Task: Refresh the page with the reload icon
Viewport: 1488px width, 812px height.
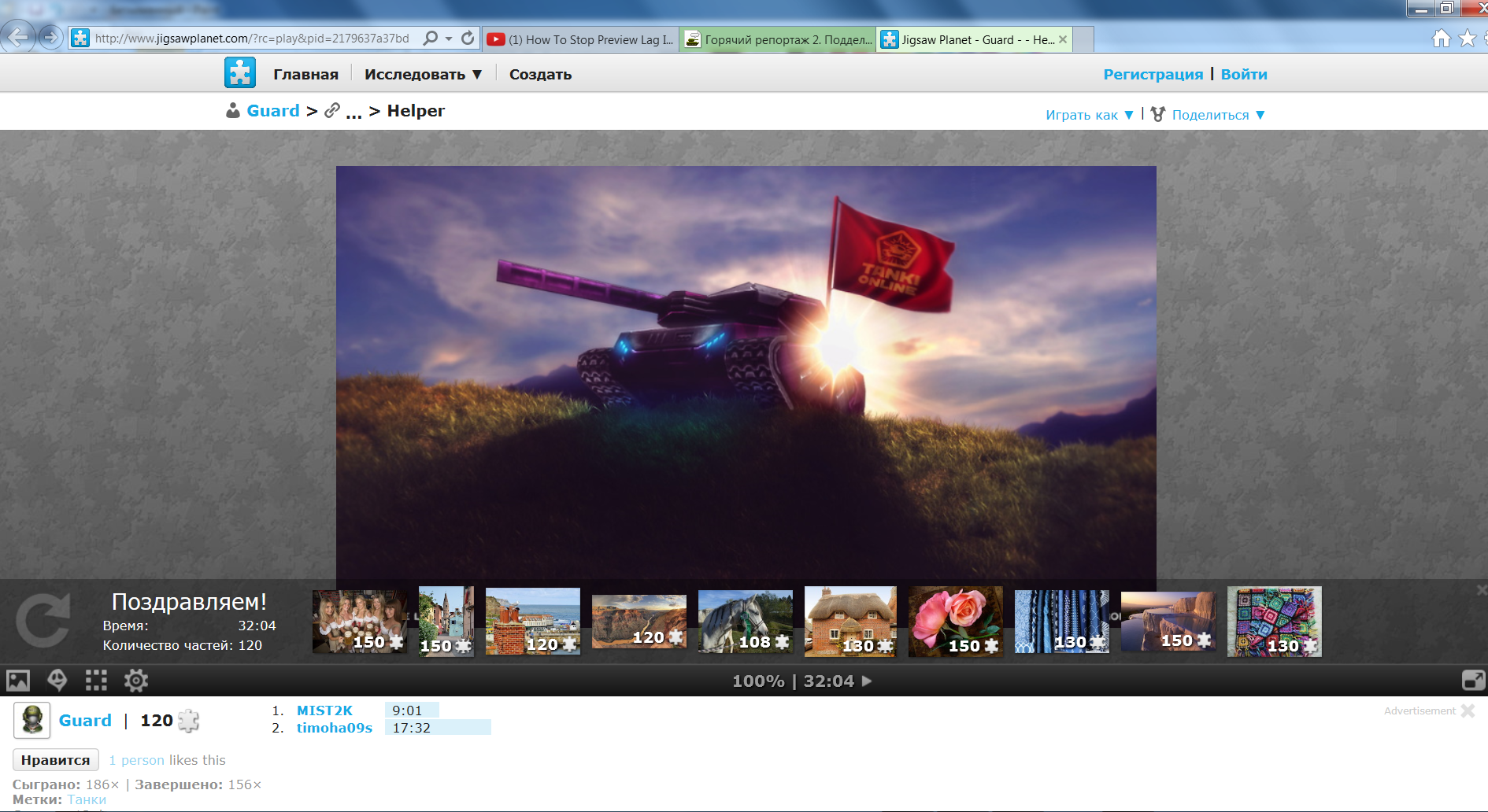Action: pos(468,38)
